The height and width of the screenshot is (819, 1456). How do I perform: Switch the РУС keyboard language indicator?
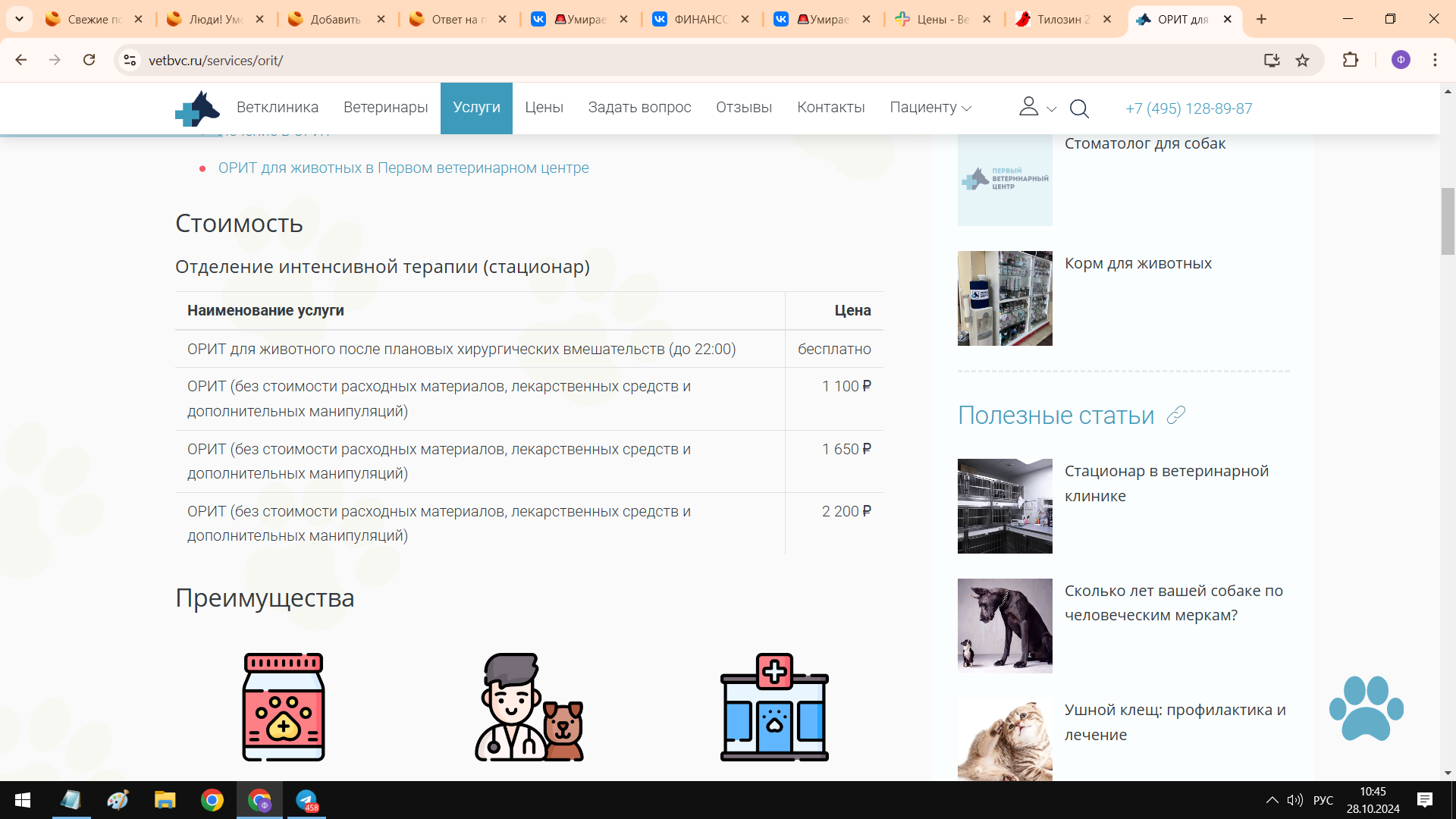pos(1323,800)
